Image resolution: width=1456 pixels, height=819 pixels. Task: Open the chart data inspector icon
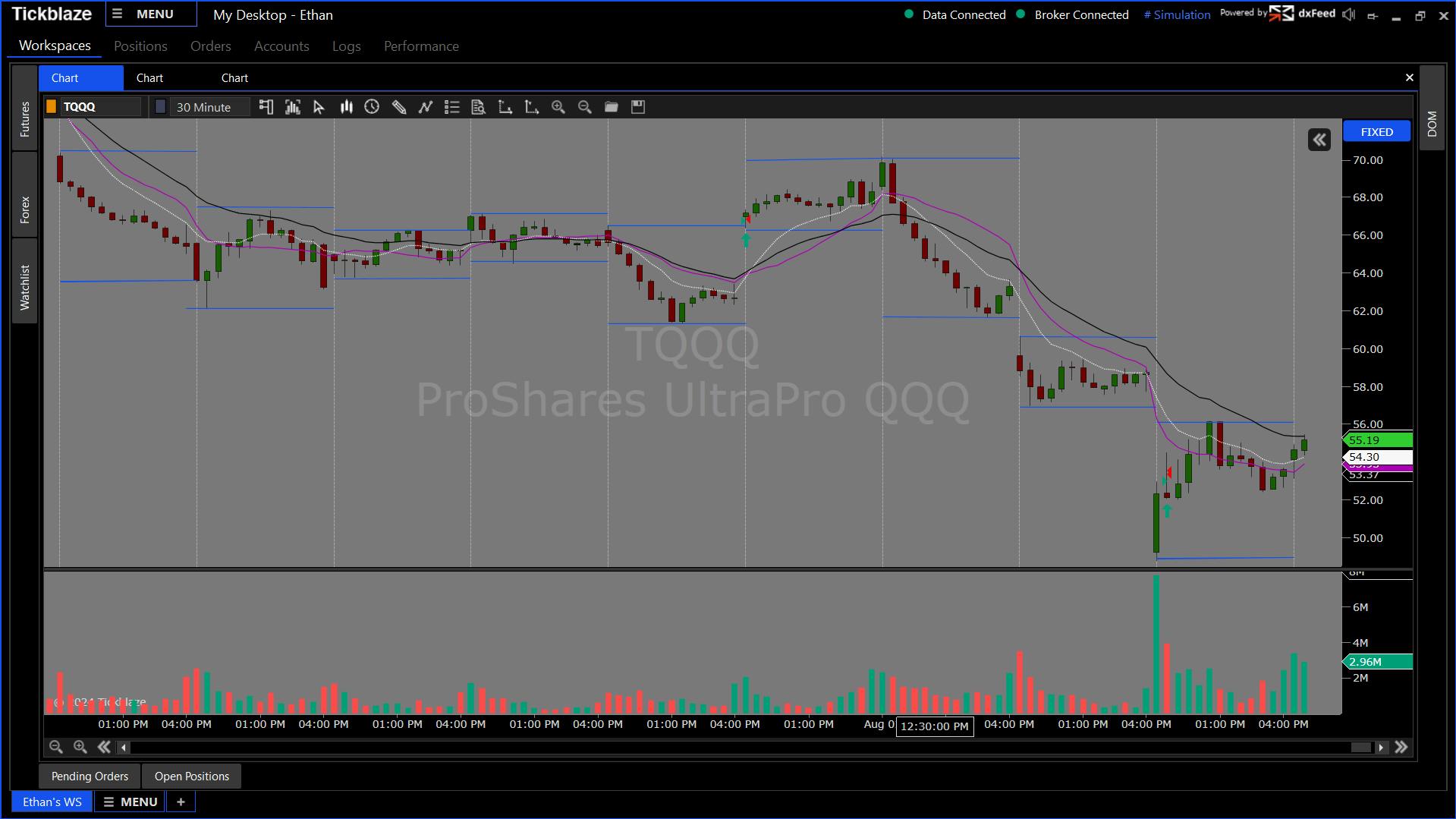(478, 107)
